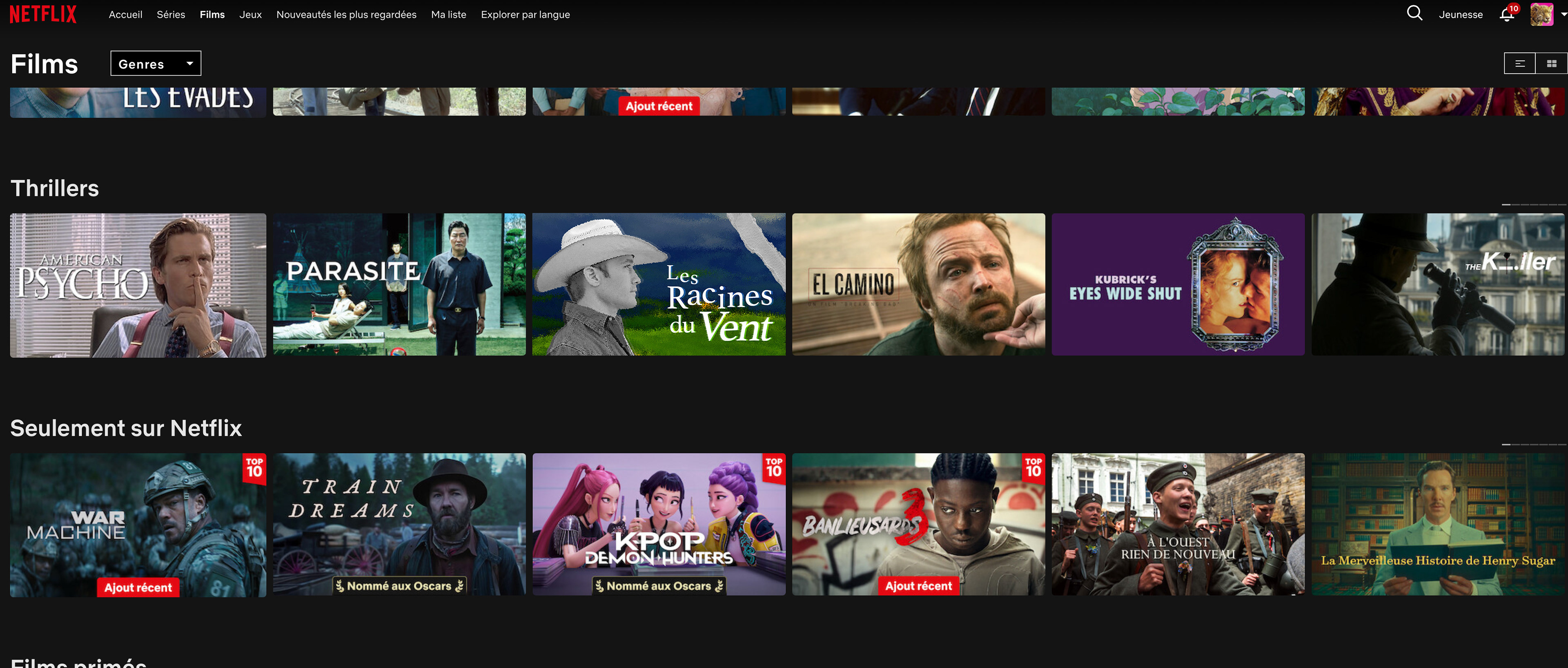Screen dimensions: 1568x668
Task: Expand the profile menu caret
Action: 1563,14
